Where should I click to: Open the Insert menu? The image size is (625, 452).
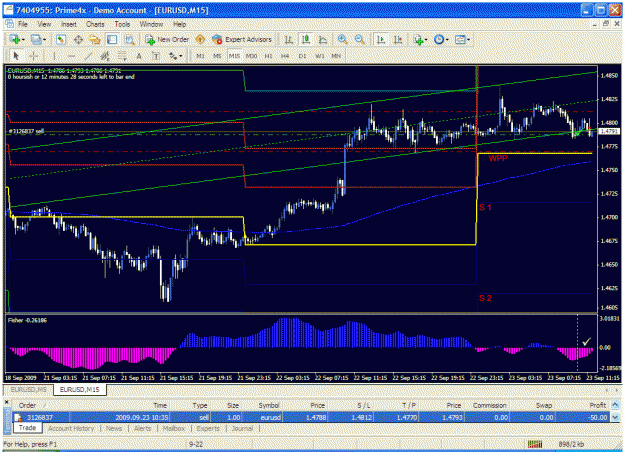click(x=69, y=24)
